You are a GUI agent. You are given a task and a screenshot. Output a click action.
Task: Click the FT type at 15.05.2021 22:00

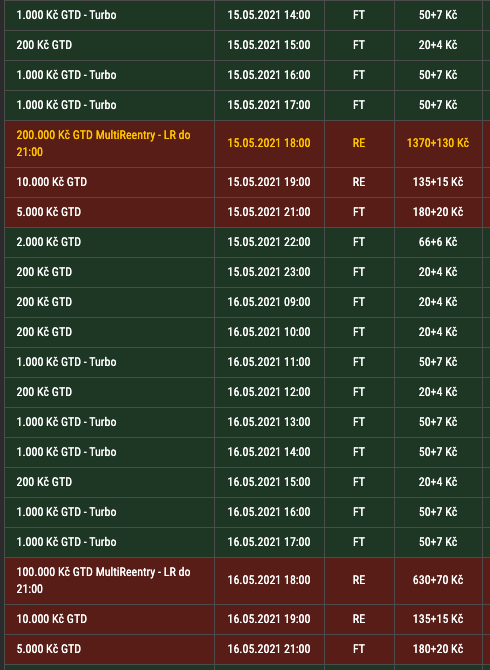pyautogui.click(x=359, y=242)
